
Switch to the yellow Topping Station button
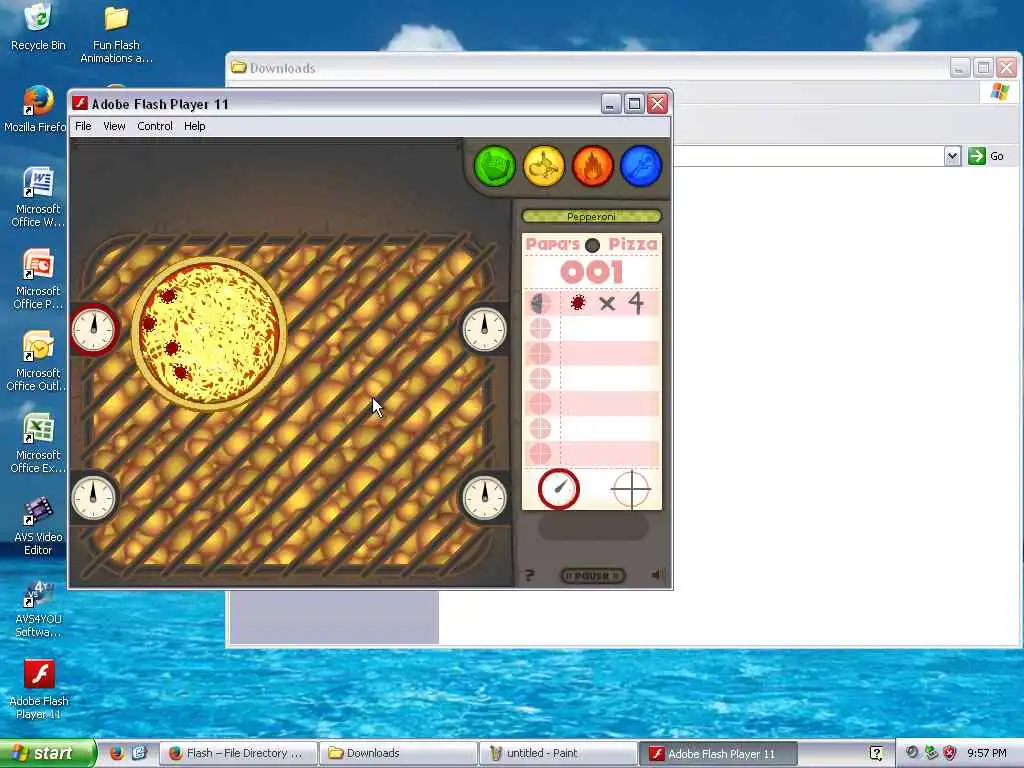543,166
